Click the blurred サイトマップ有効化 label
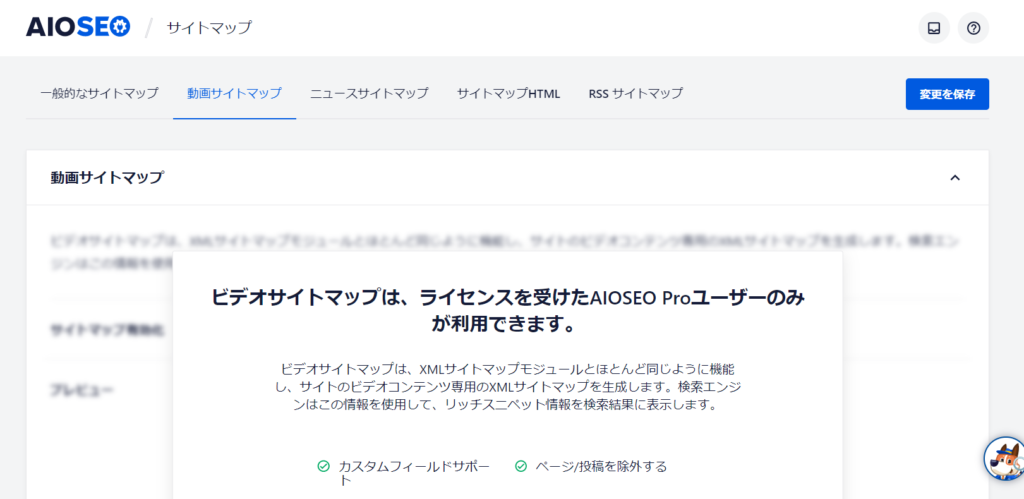 [x=107, y=330]
